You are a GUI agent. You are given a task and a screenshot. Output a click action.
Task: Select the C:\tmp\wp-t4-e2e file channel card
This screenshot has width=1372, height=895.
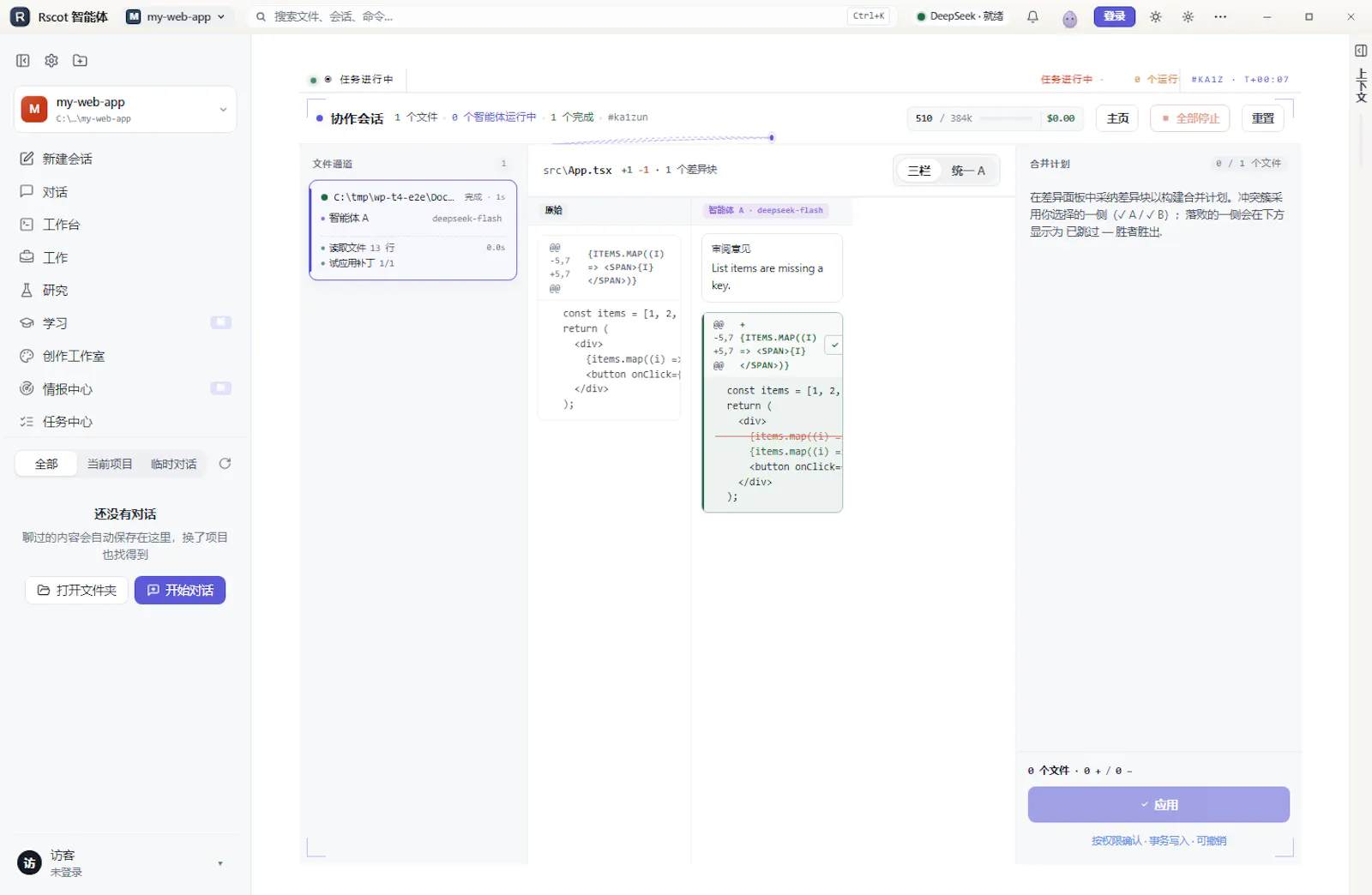(x=413, y=230)
